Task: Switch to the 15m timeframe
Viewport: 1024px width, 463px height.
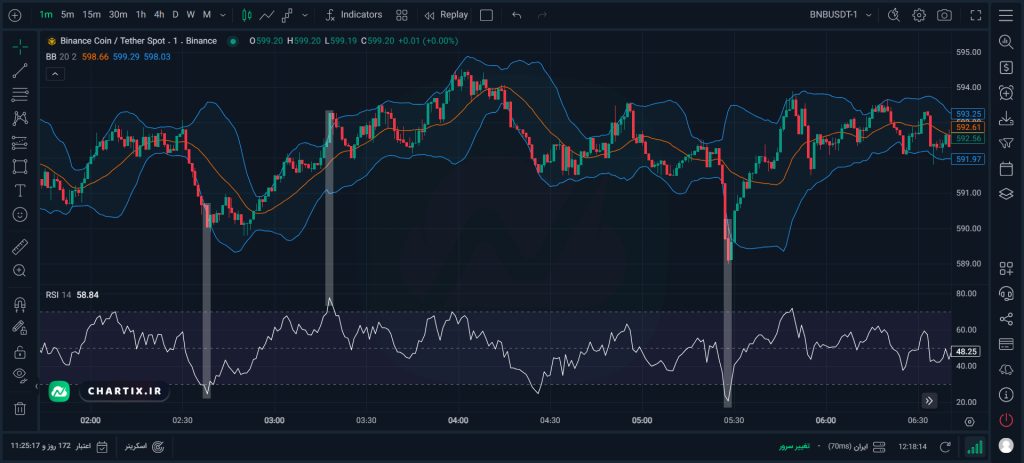Action: pyautogui.click(x=91, y=15)
